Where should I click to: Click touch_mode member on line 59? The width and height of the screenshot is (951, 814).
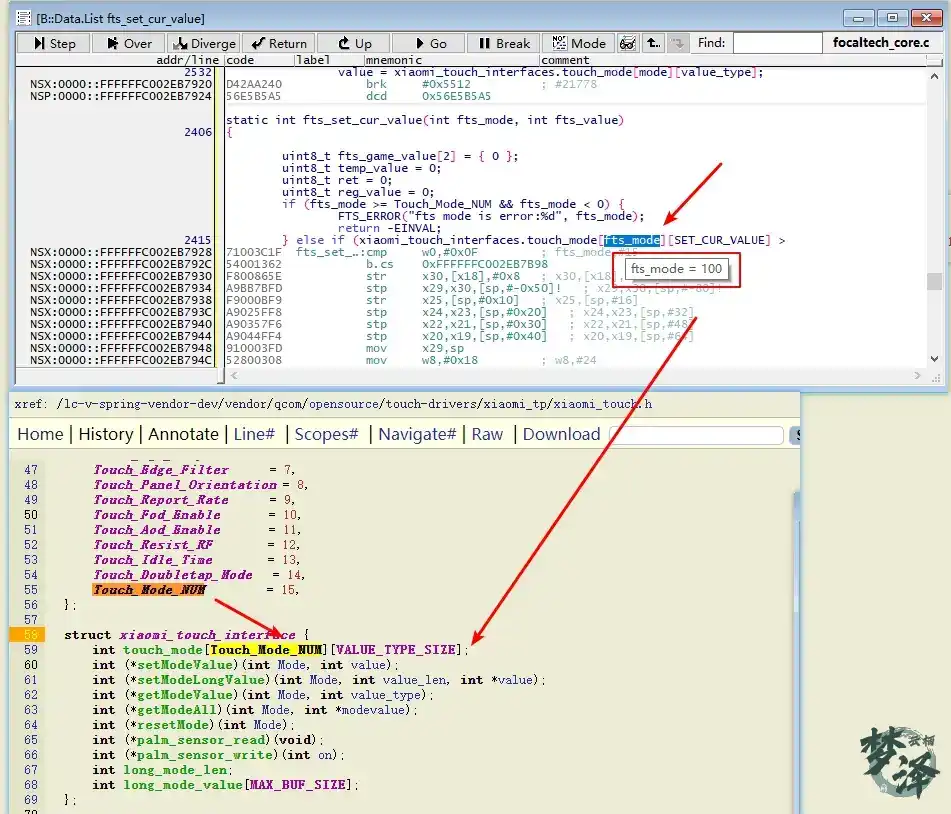(162, 650)
